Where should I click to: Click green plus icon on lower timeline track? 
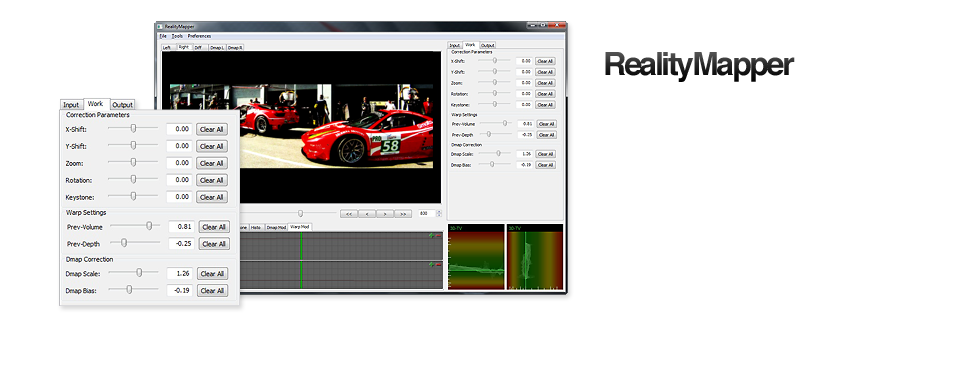tap(431, 265)
